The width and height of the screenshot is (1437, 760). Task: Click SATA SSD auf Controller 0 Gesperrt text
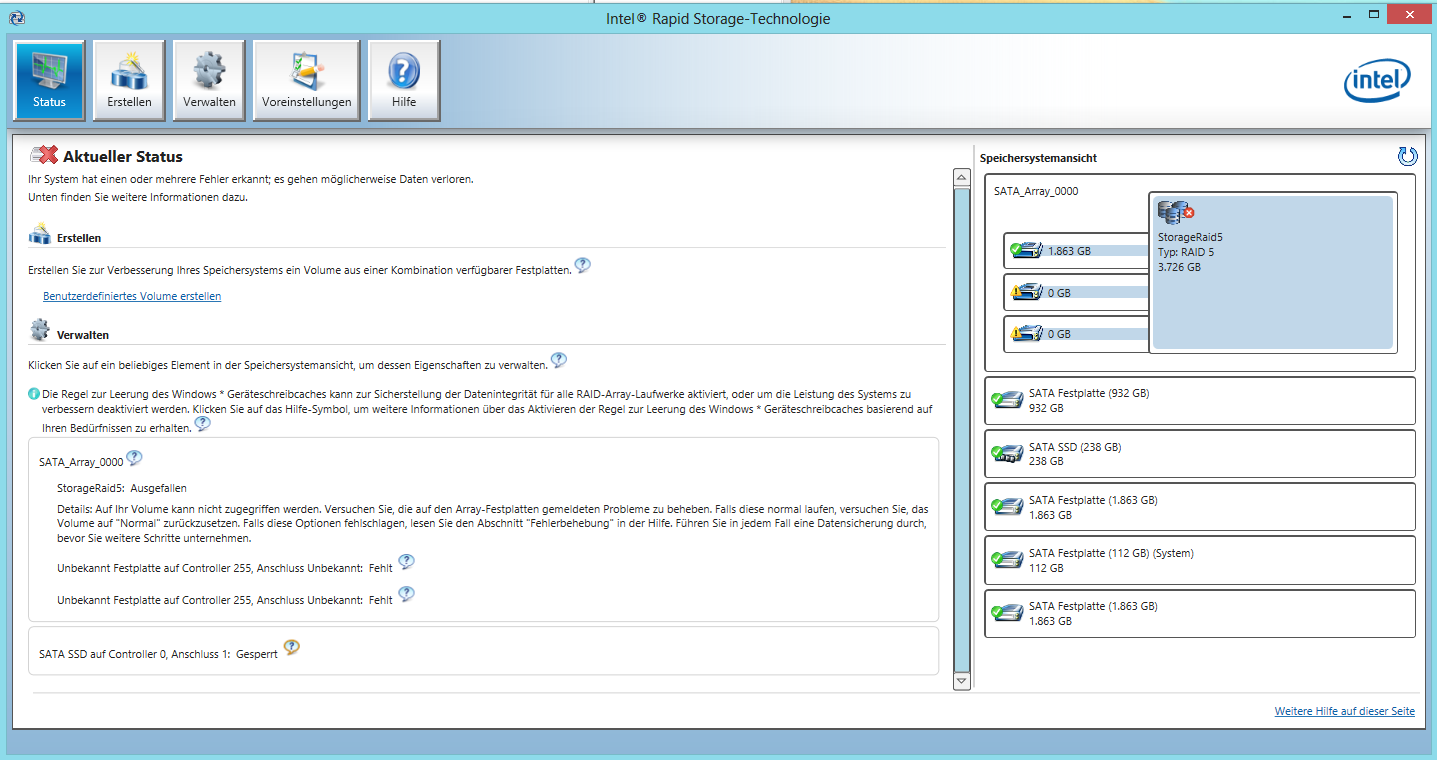pos(158,654)
